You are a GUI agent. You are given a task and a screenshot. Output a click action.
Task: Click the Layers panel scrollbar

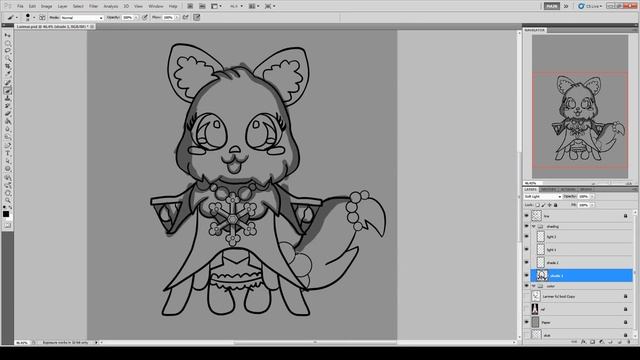tap(635, 273)
